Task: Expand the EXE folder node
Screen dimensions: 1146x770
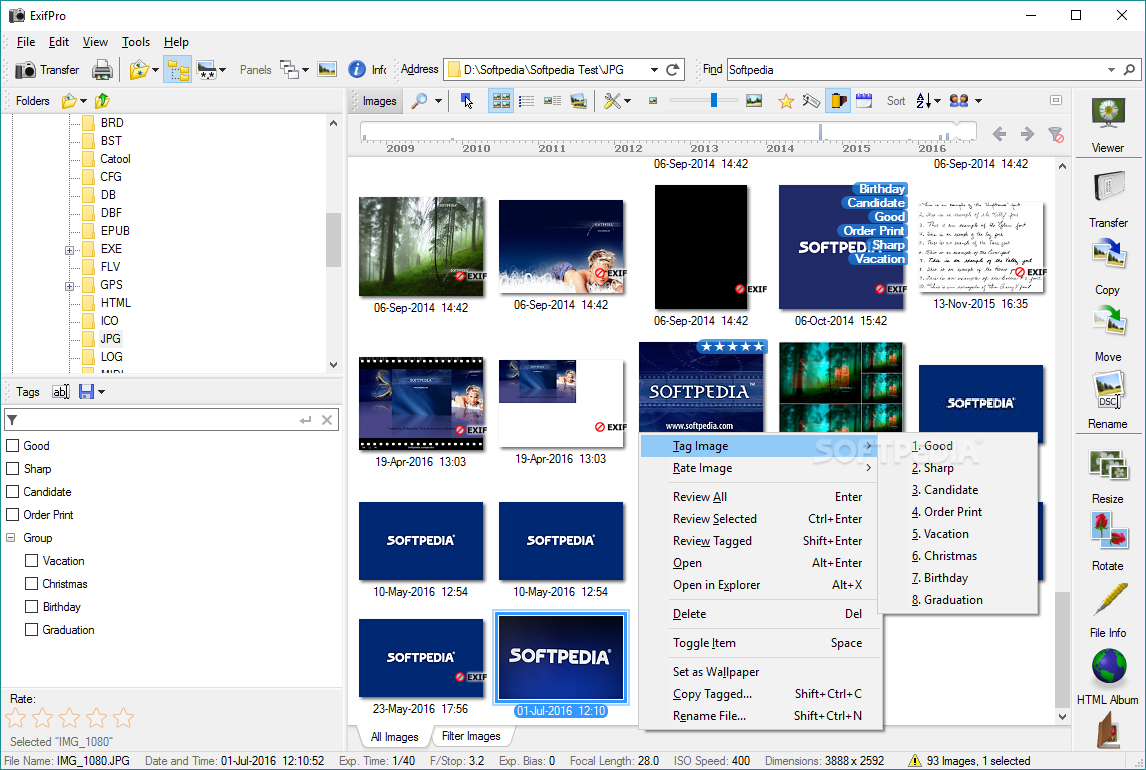Action: coord(69,250)
